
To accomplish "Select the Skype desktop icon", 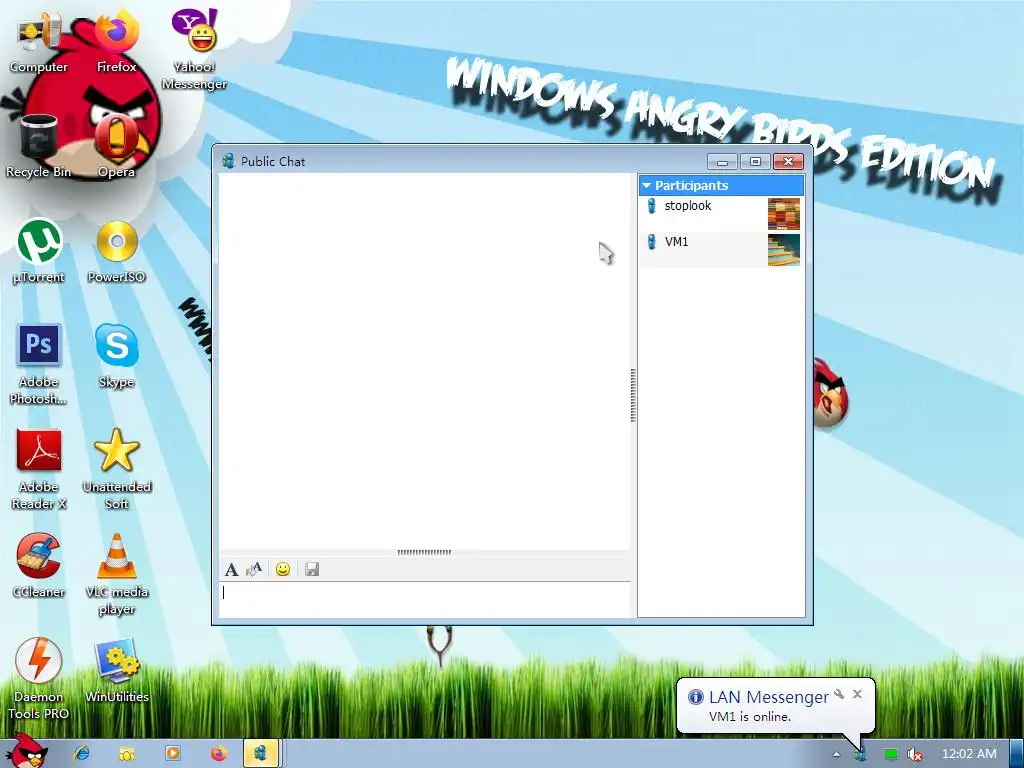I will point(116,357).
